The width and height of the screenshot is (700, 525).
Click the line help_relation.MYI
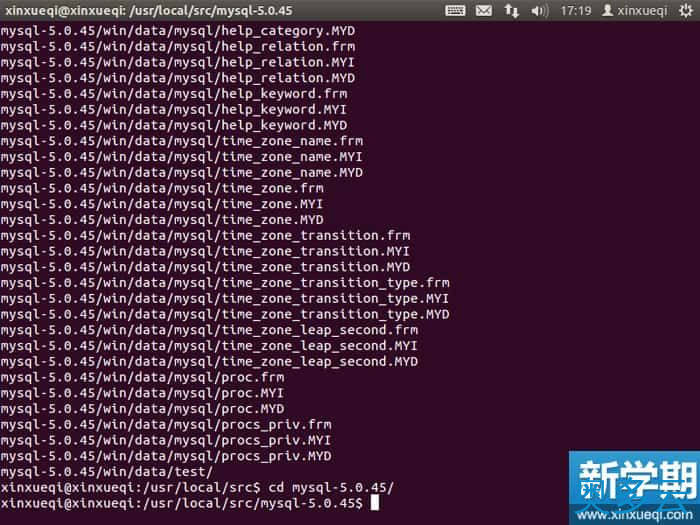point(177,62)
